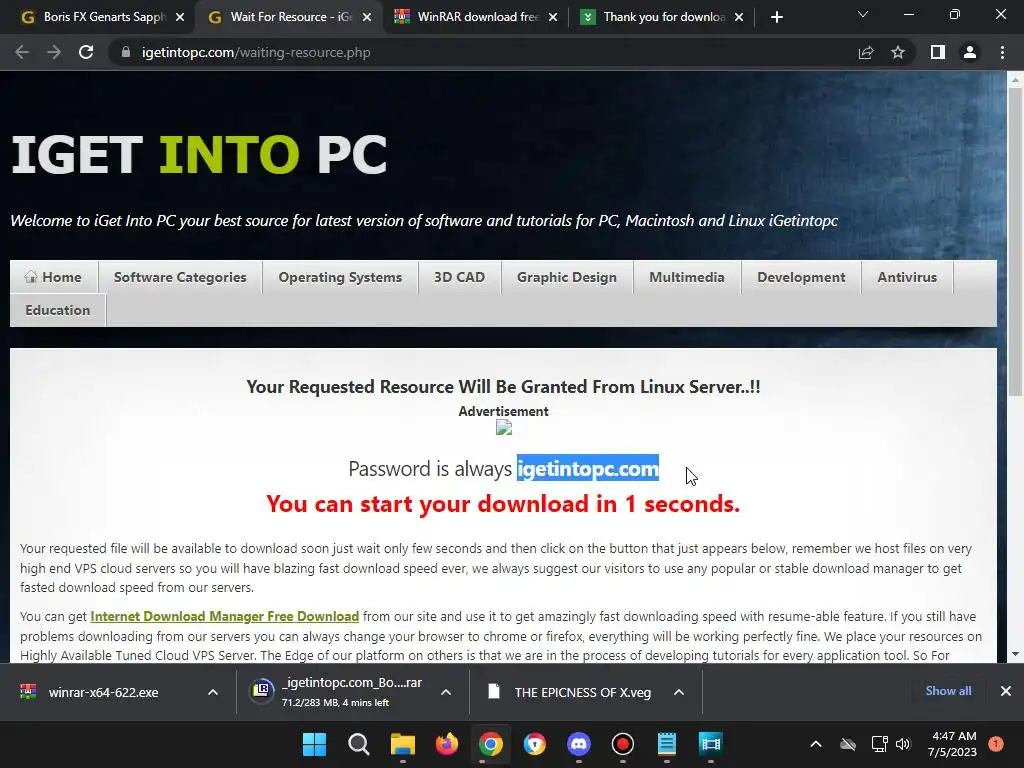
Task: Open Operating Systems menu
Action: pyautogui.click(x=340, y=277)
